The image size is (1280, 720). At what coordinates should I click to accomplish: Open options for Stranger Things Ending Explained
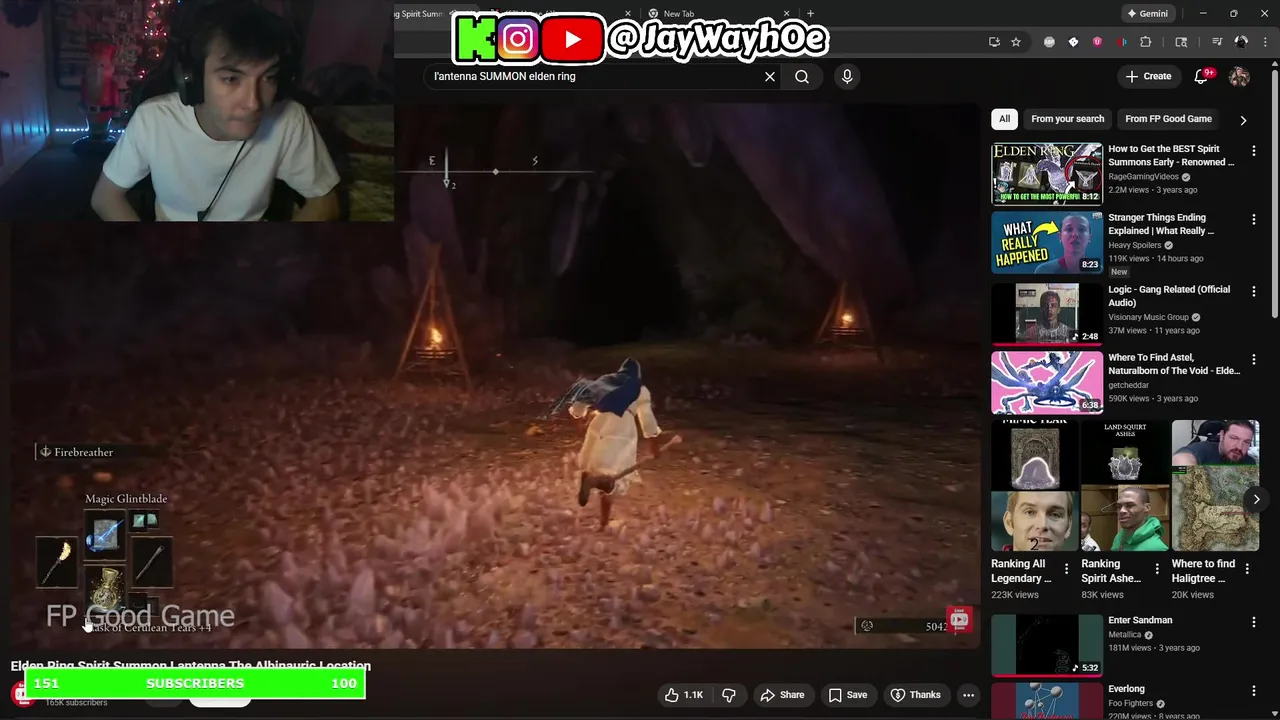pos(1254,220)
